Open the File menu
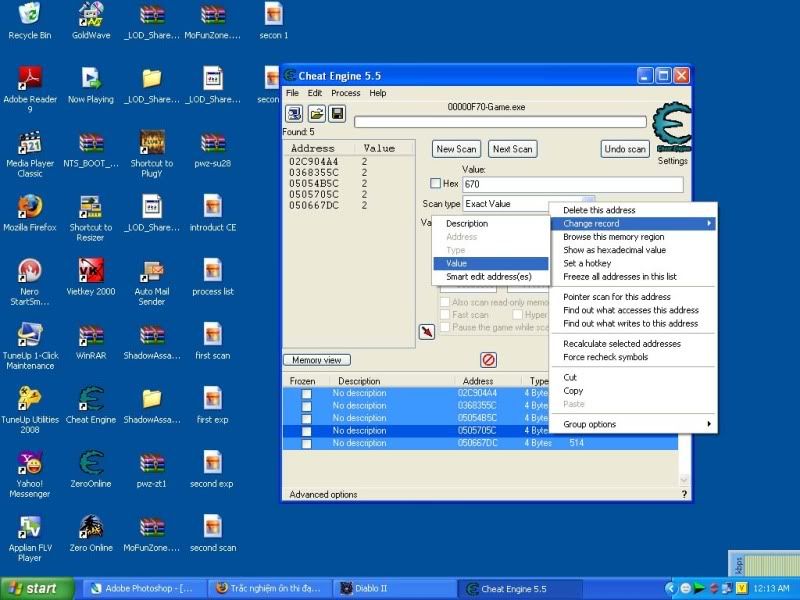Image resolution: width=800 pixels, height=600 pixels. point(292,93)
